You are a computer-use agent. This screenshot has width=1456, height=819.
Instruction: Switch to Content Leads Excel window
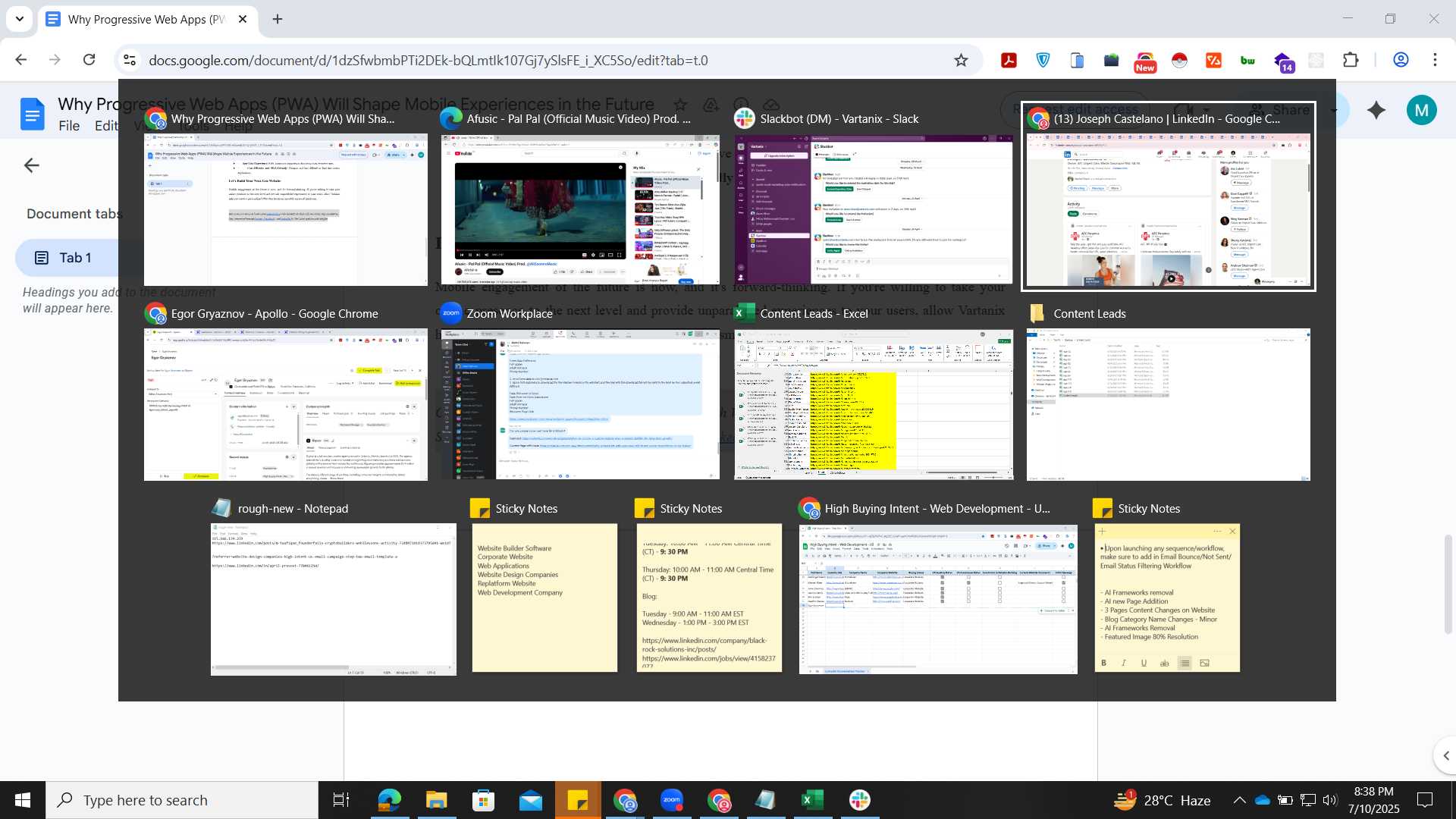click(x=874, y=404)
